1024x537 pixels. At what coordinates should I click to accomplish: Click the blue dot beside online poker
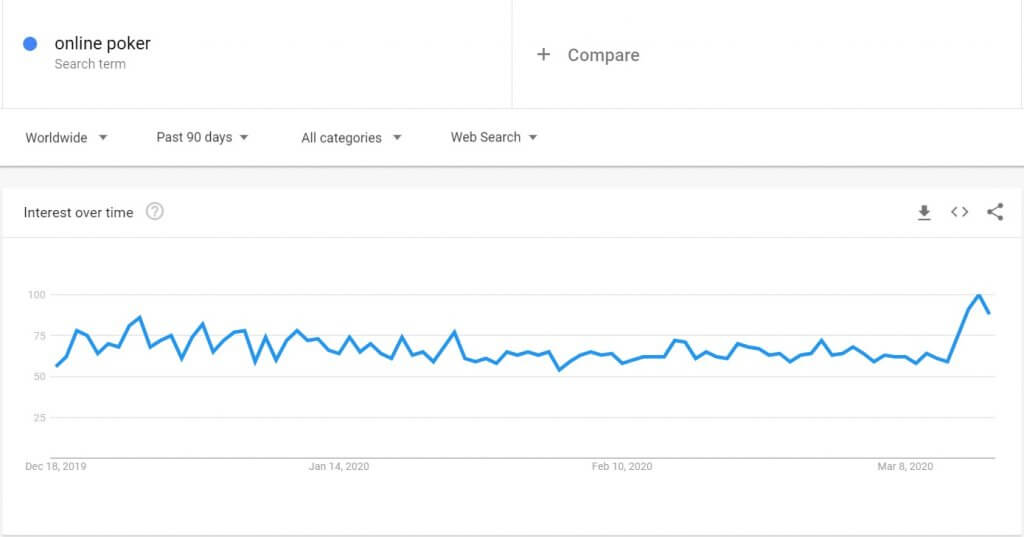point(30,44)
